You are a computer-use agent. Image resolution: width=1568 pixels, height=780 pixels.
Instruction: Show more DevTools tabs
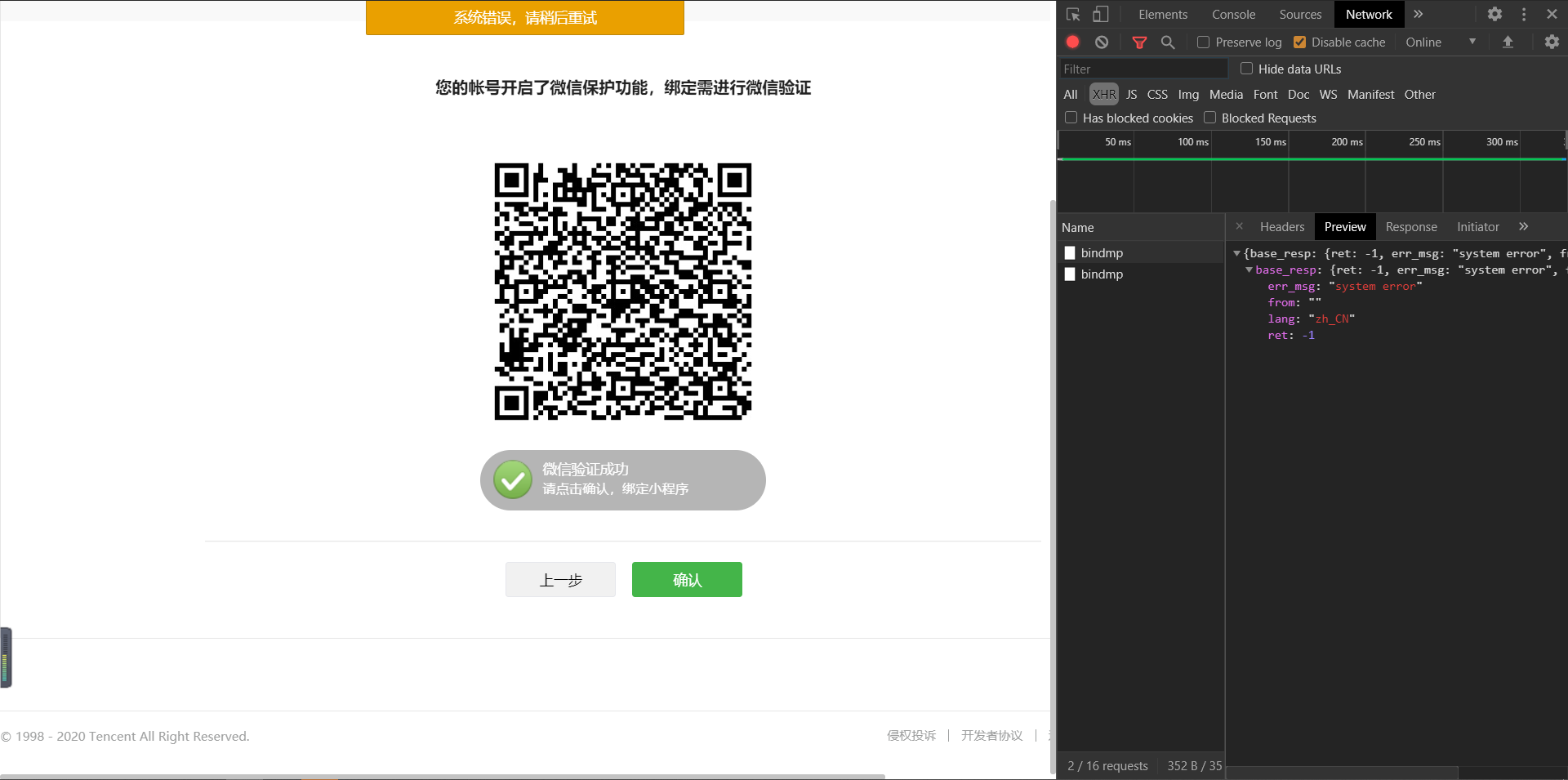pyautogui.click(x=1419, y=14)
